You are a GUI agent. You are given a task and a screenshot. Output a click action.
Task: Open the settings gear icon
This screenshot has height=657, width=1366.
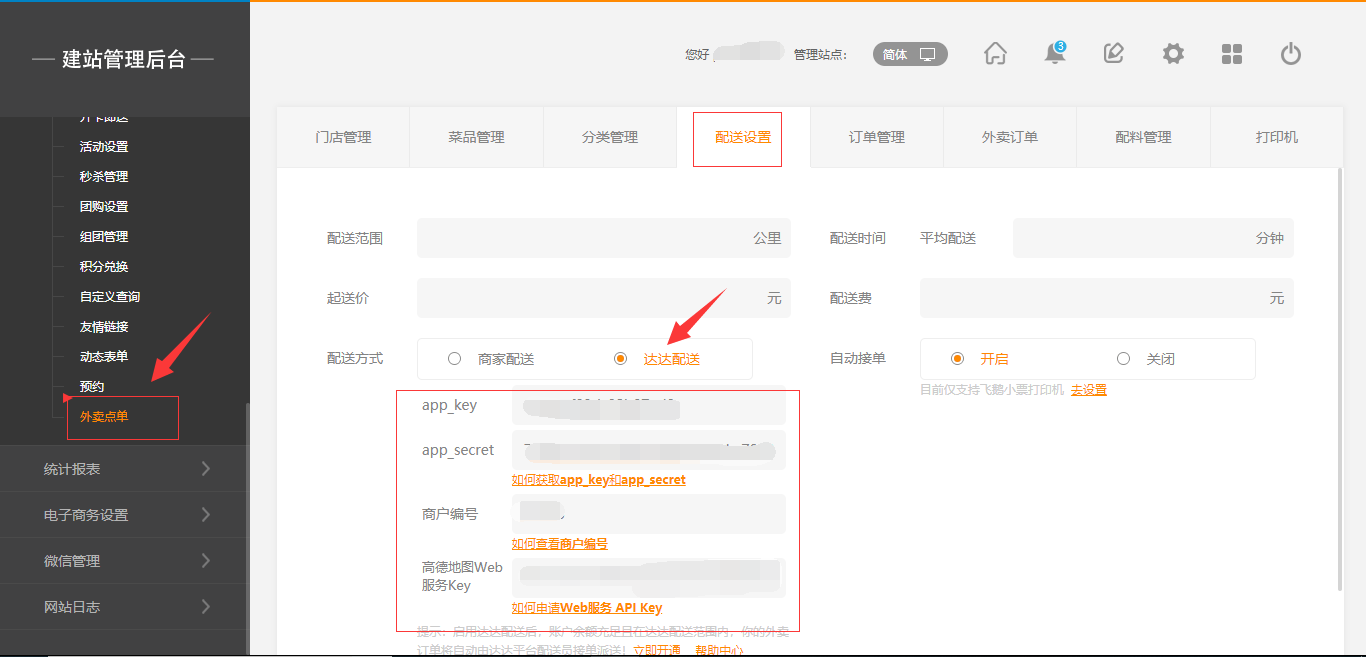coord(1173,54)
